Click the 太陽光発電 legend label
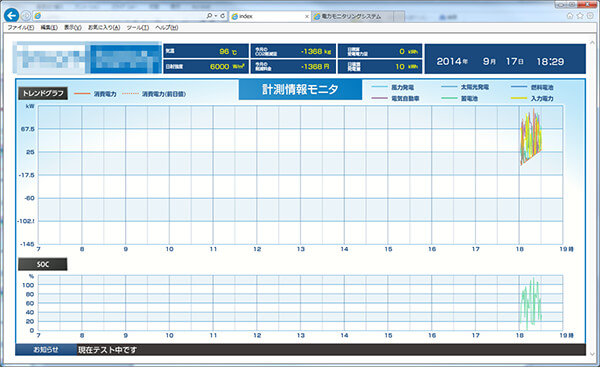600x367 pixels. [475, 87]
